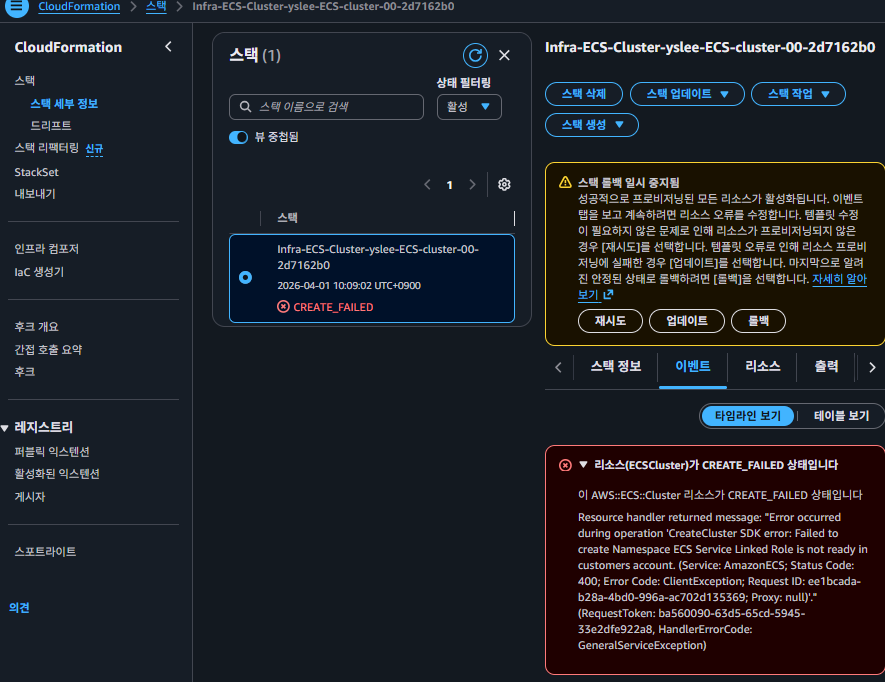Click the search magnifier icon
The height and width of the screenshot is (682, 885).
246,107
